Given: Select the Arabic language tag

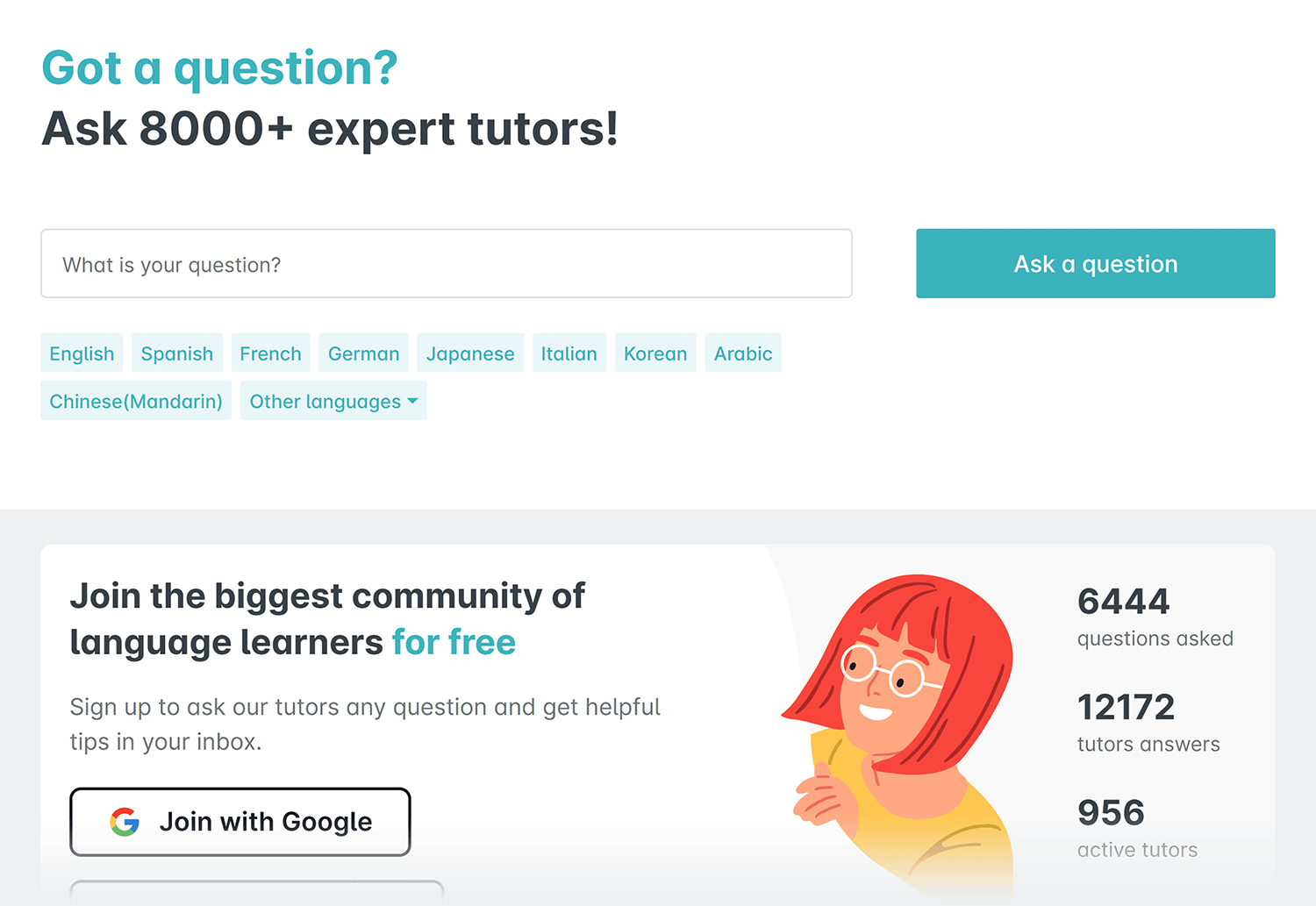Looking at the screenshot, I should [743, 353].
